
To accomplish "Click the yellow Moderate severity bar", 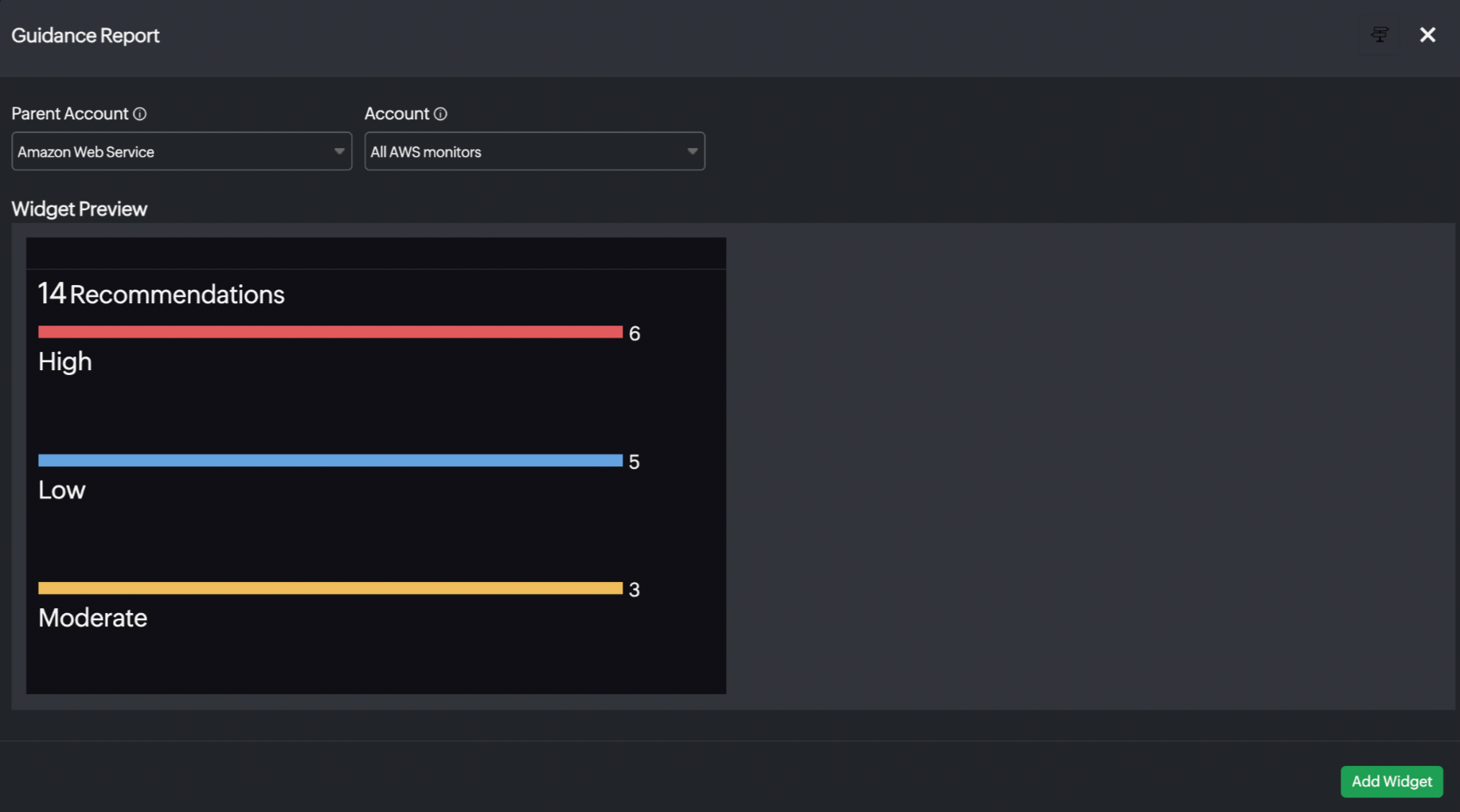I will point(330,588).
